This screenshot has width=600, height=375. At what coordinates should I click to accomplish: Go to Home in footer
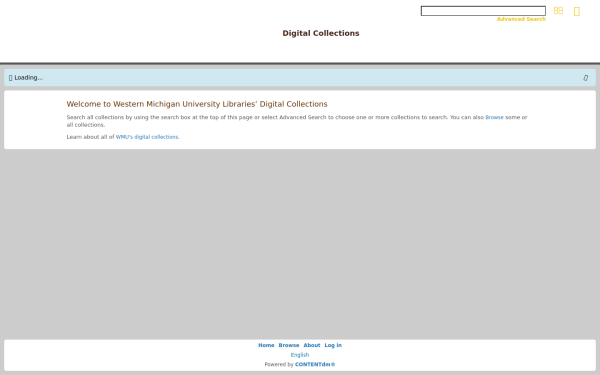point(266,345)
